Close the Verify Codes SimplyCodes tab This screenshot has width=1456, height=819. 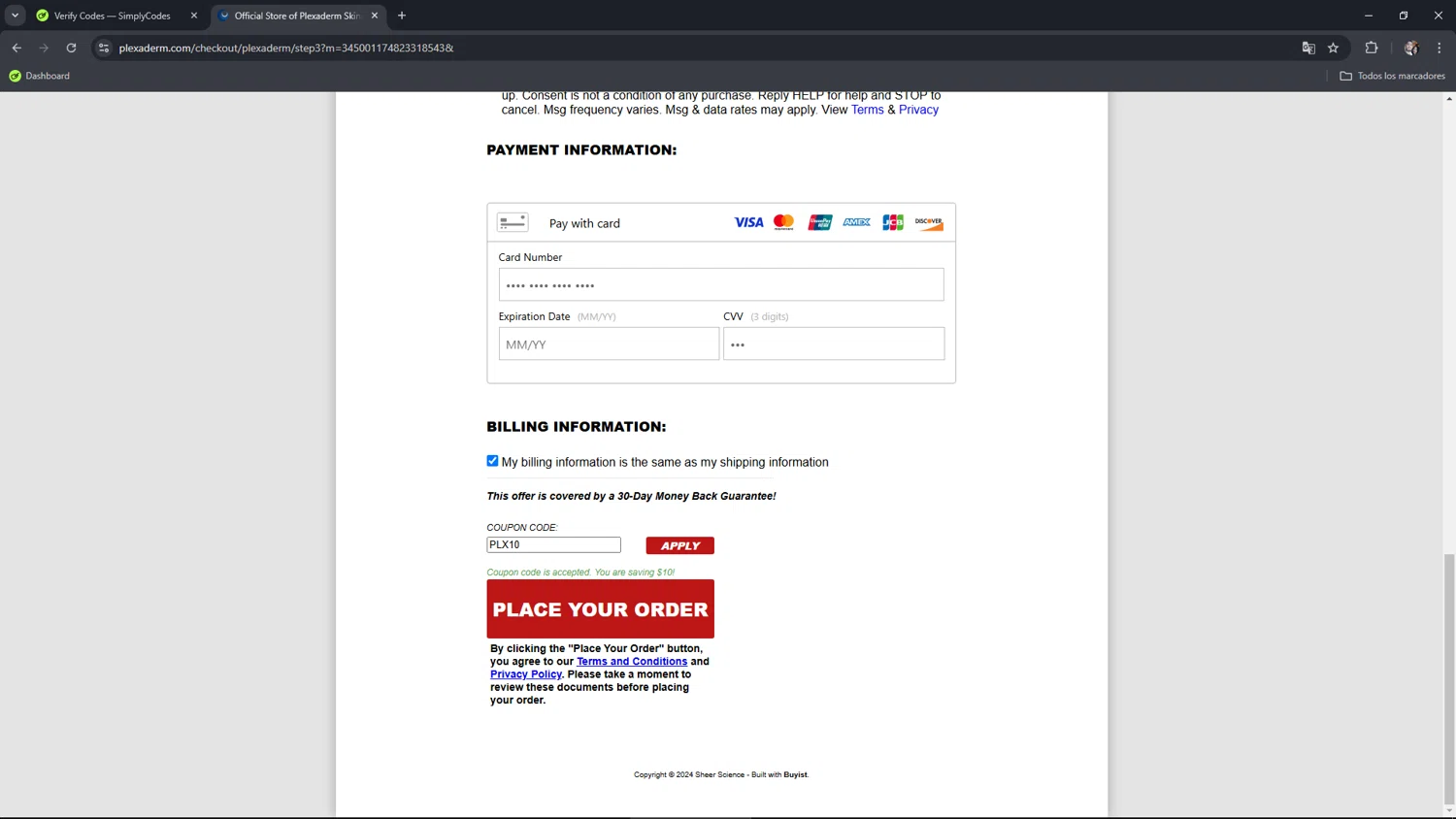point(194,16)
